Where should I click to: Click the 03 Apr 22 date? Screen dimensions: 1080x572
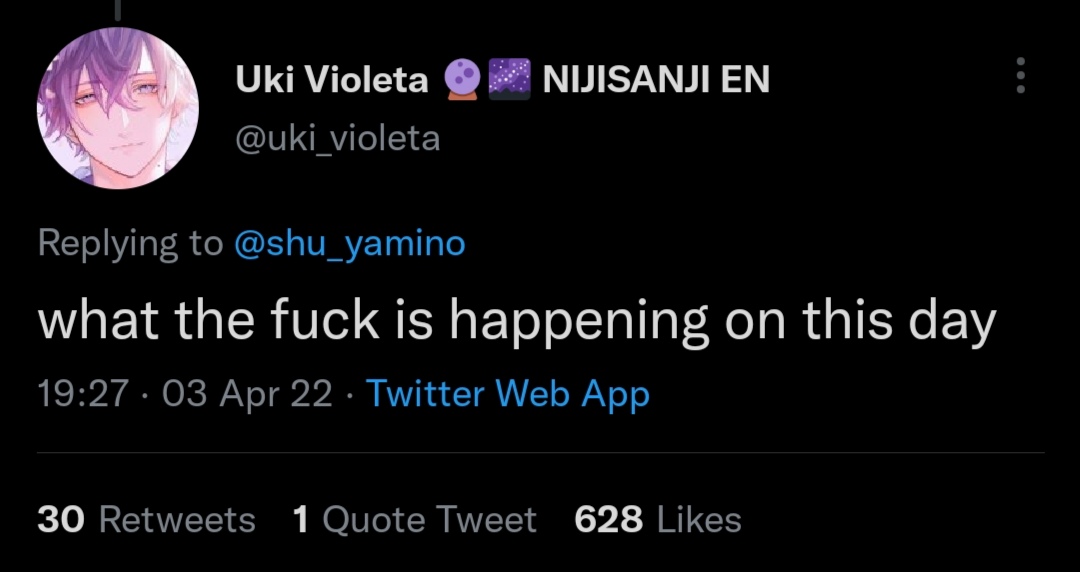click(x=246, y=394)
